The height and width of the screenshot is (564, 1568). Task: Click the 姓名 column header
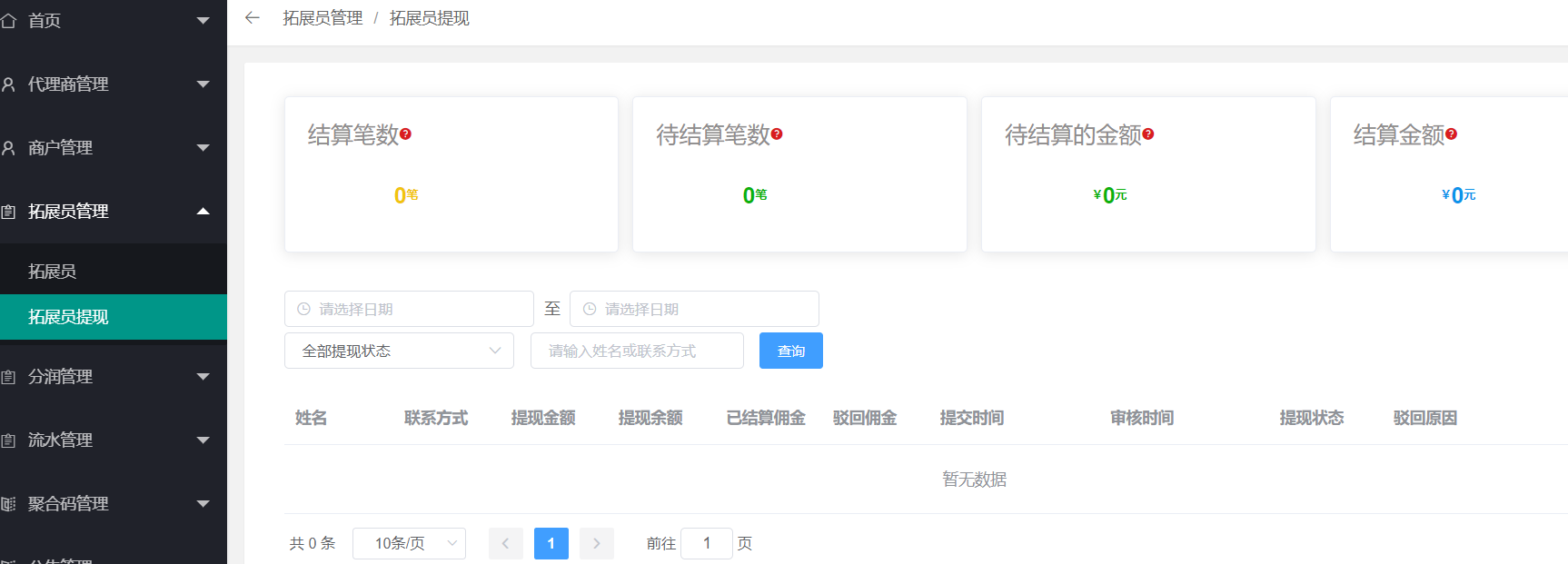click(x=312, y=418)
